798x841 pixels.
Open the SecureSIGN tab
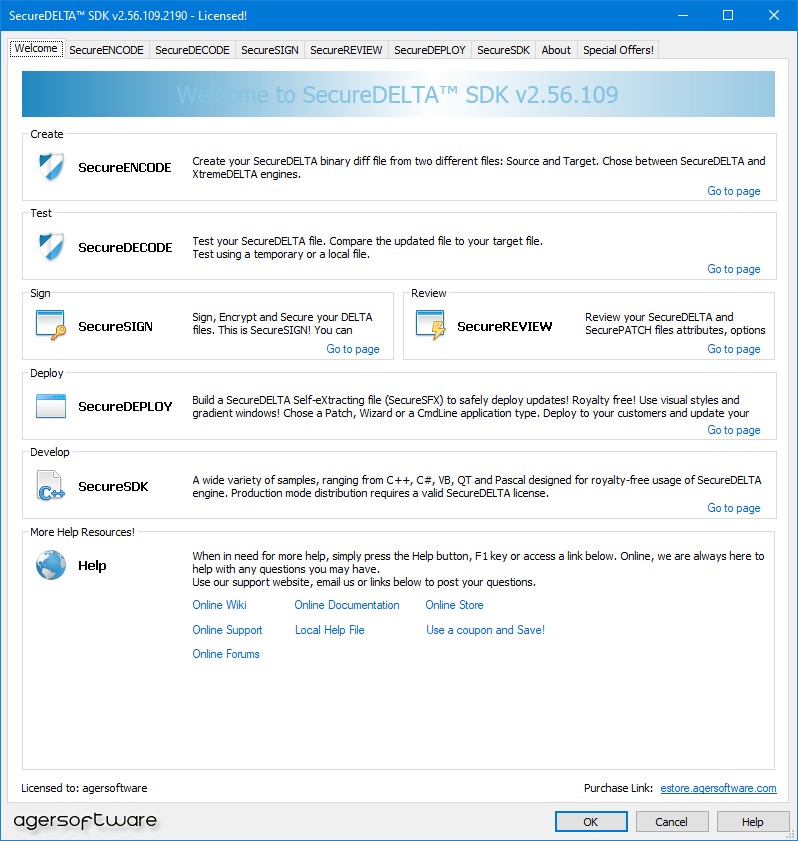tap(270, 50)
